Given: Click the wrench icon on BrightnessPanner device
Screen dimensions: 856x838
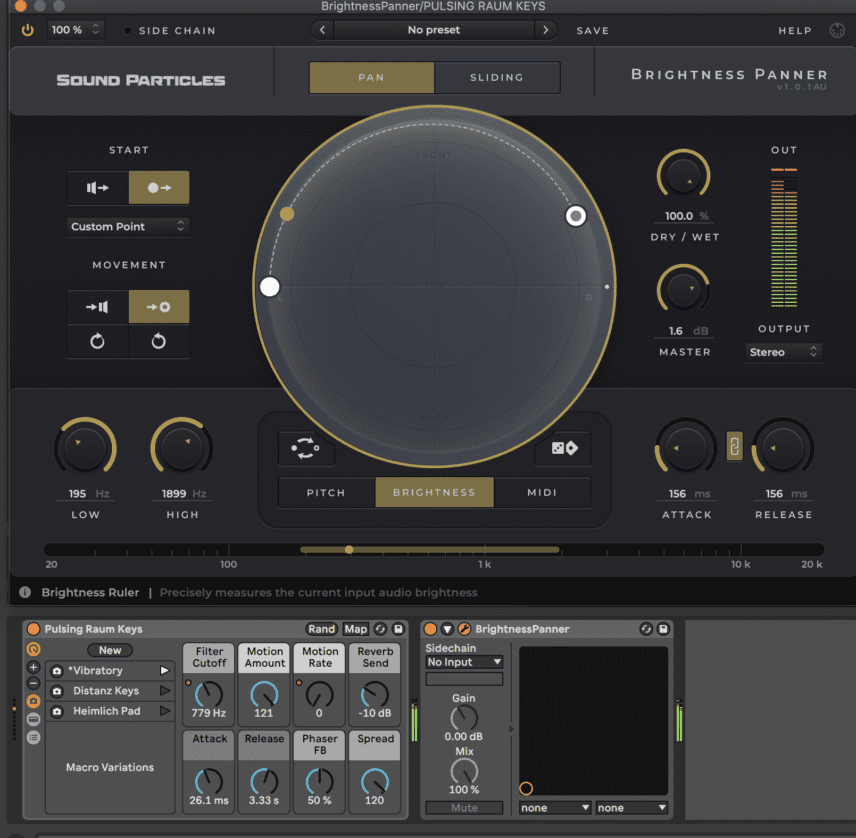Looking at the screenshot, I should click(464, 629).
